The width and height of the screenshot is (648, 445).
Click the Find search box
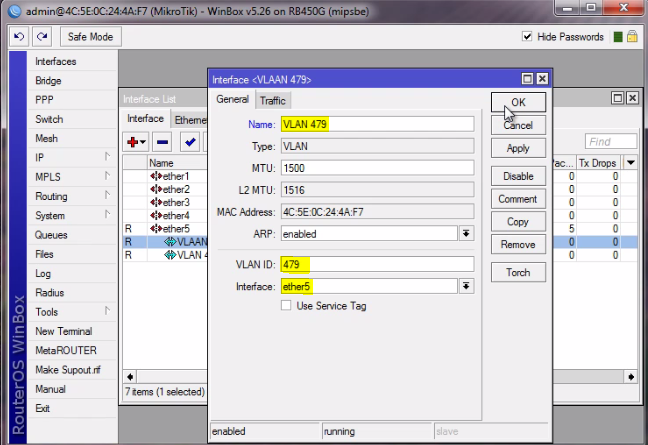coord(611,142)
